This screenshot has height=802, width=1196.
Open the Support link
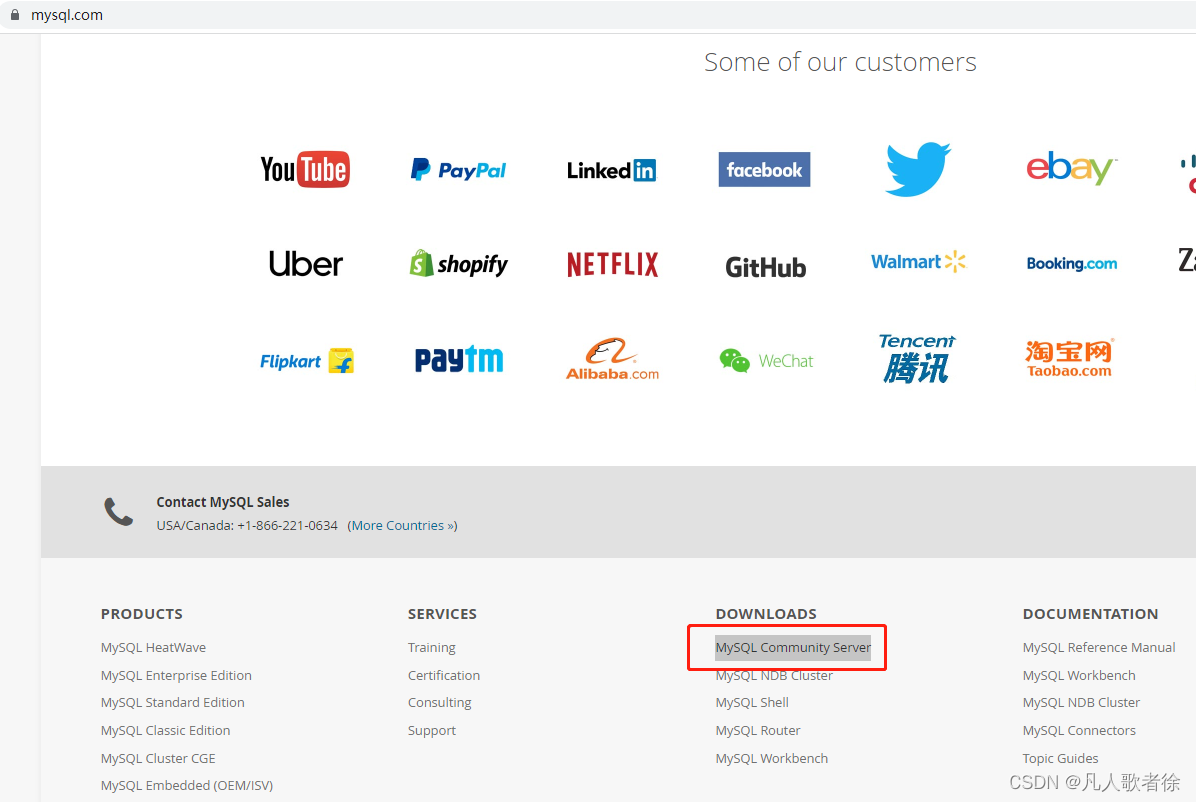pos(432,730)
